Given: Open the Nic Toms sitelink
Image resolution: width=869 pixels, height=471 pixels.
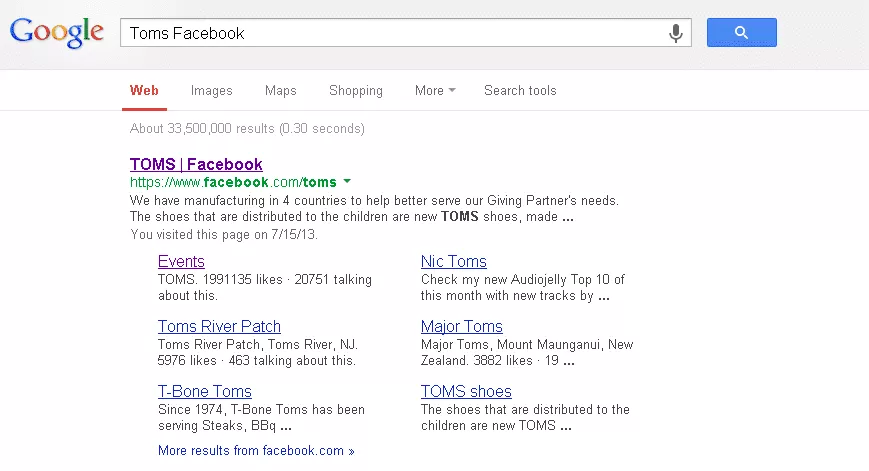Looking at the screenshot, I should 454,261.
